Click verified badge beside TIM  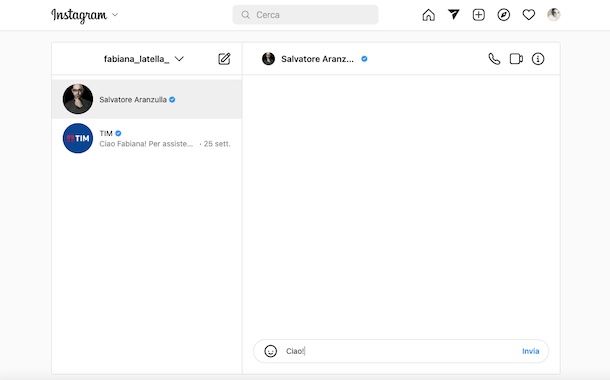pos(118,133)
